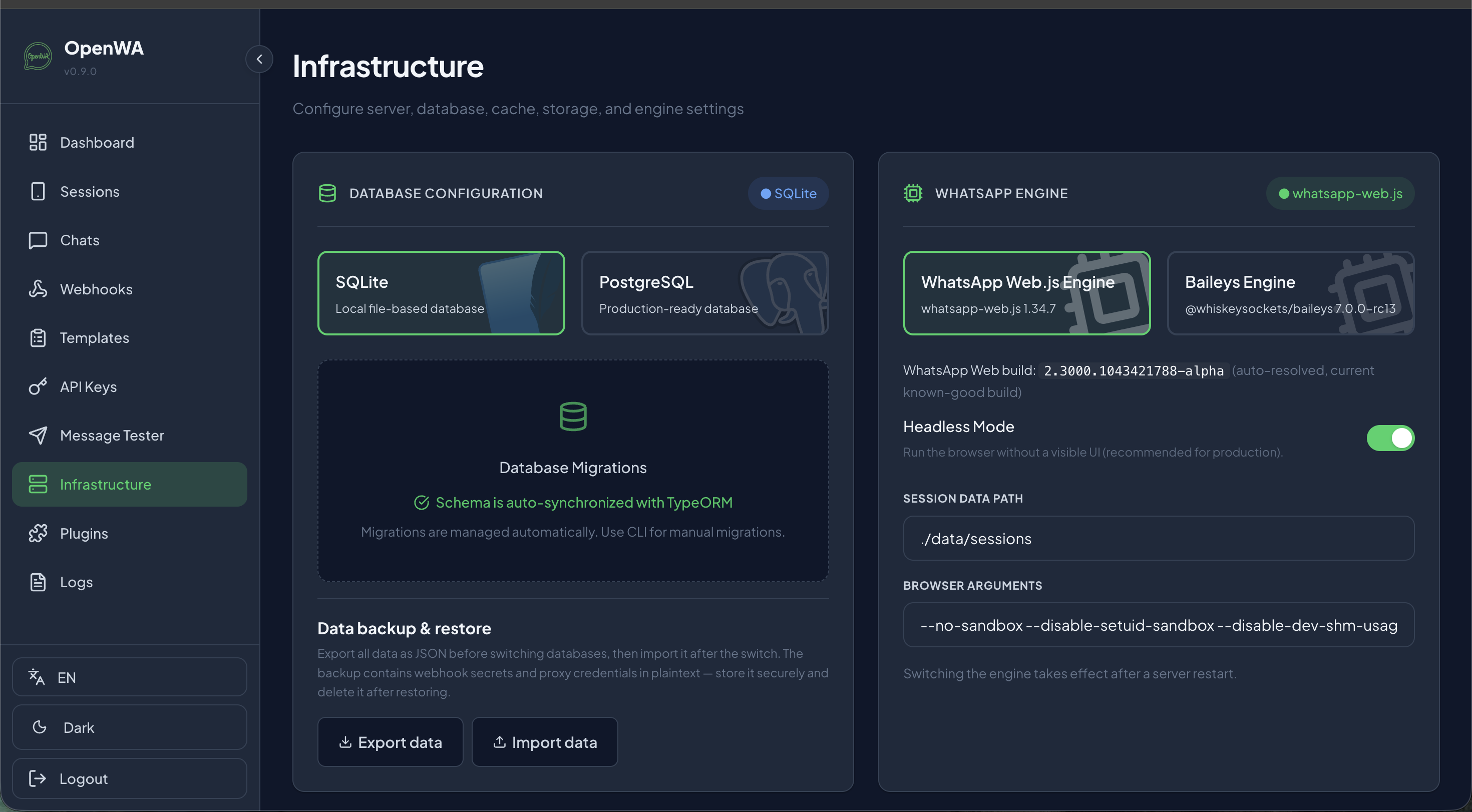Viewport: 1472px width, 812px height.
Task: Click the Database Configuration header icon
Action: [327, 193]
